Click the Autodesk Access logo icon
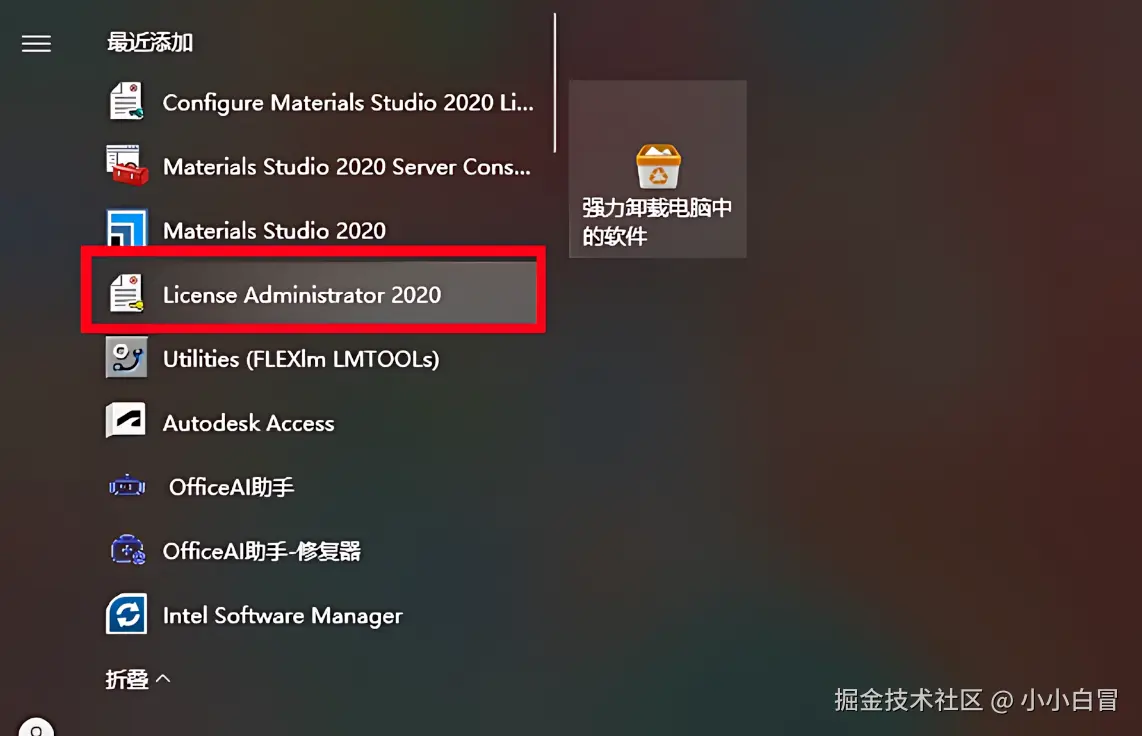The height and width of the screenshot is (736, 1142). pyautogui.click(x=126, y=421)
